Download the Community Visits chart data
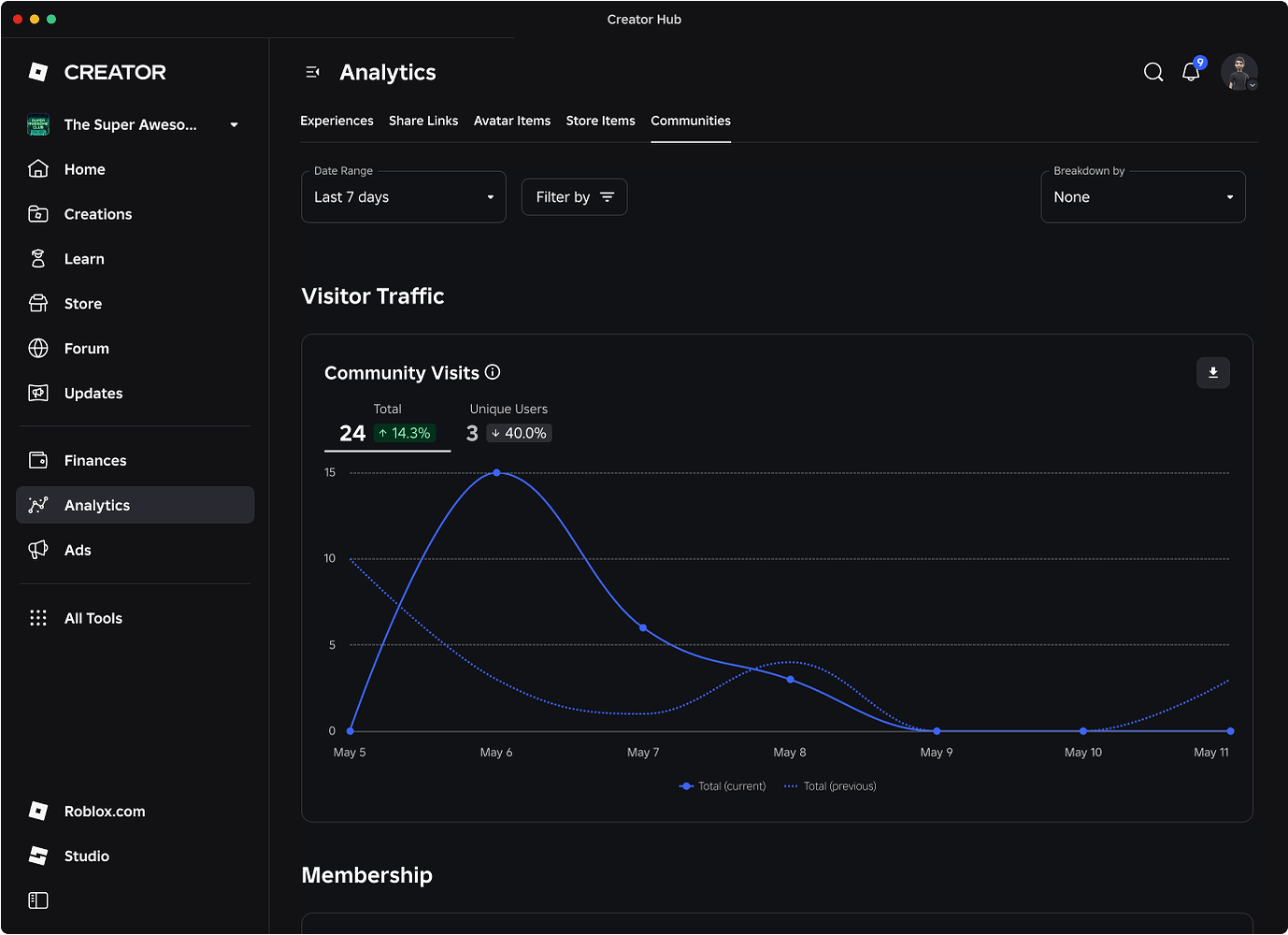 pos(1213,372)
